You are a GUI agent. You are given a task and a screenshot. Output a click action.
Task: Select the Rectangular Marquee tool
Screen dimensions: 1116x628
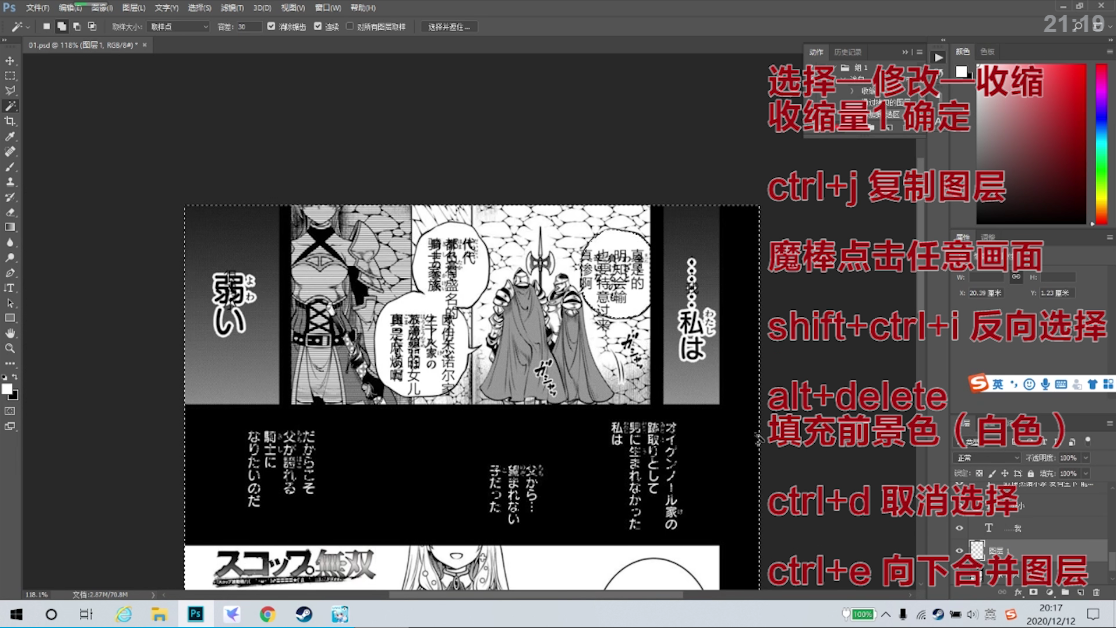[10, 76]
